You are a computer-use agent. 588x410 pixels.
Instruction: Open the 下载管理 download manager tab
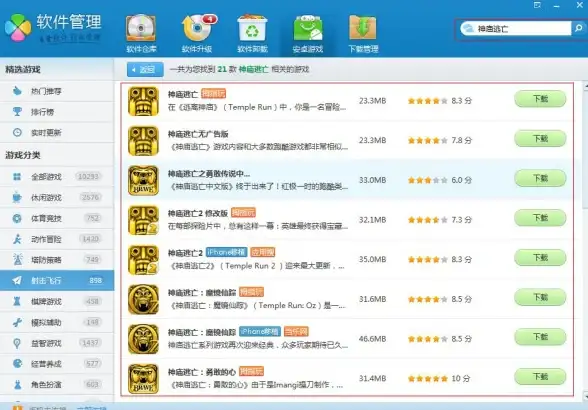(x=363, y=34)
